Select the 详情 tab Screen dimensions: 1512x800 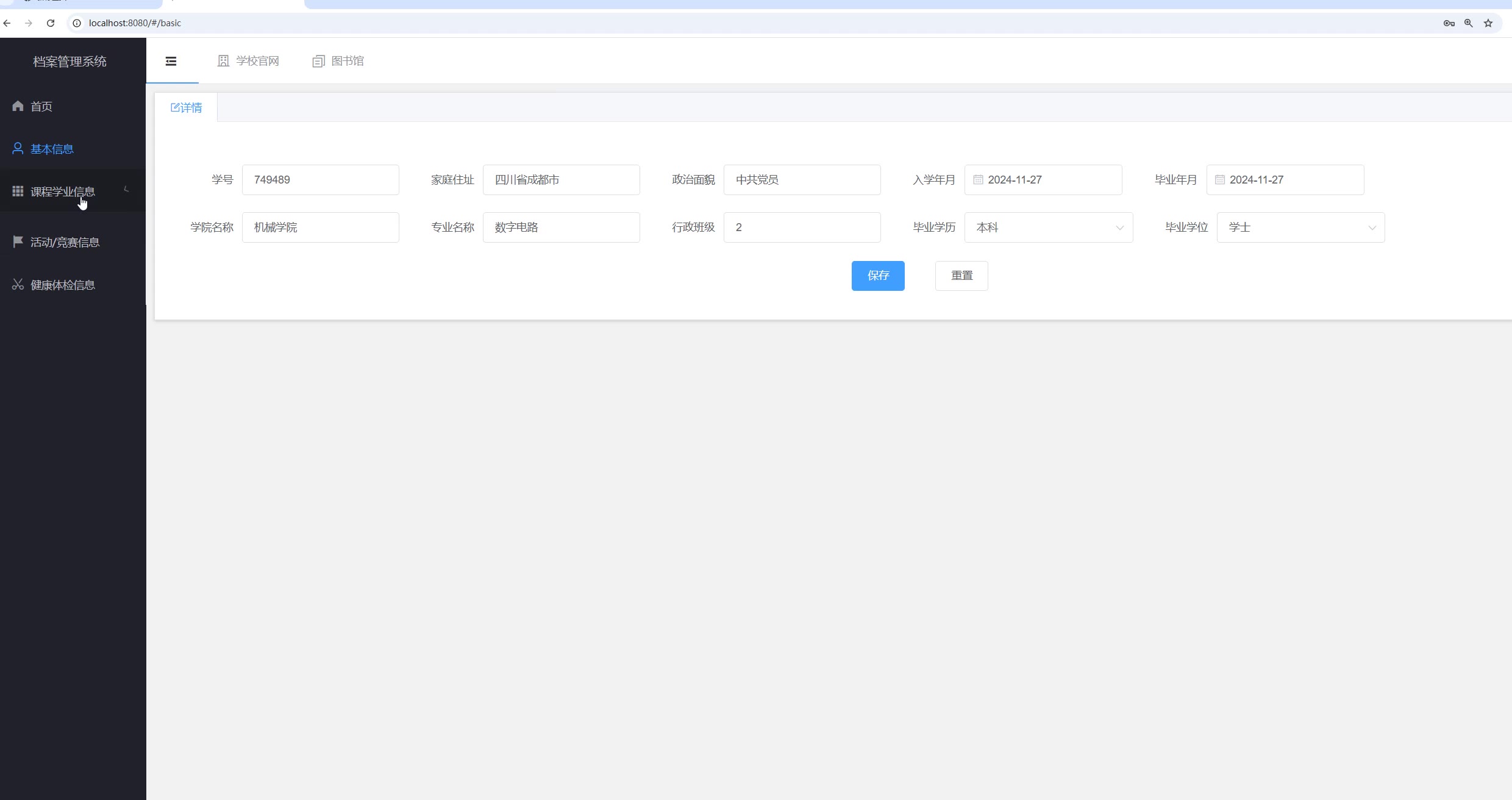point(187,108)
